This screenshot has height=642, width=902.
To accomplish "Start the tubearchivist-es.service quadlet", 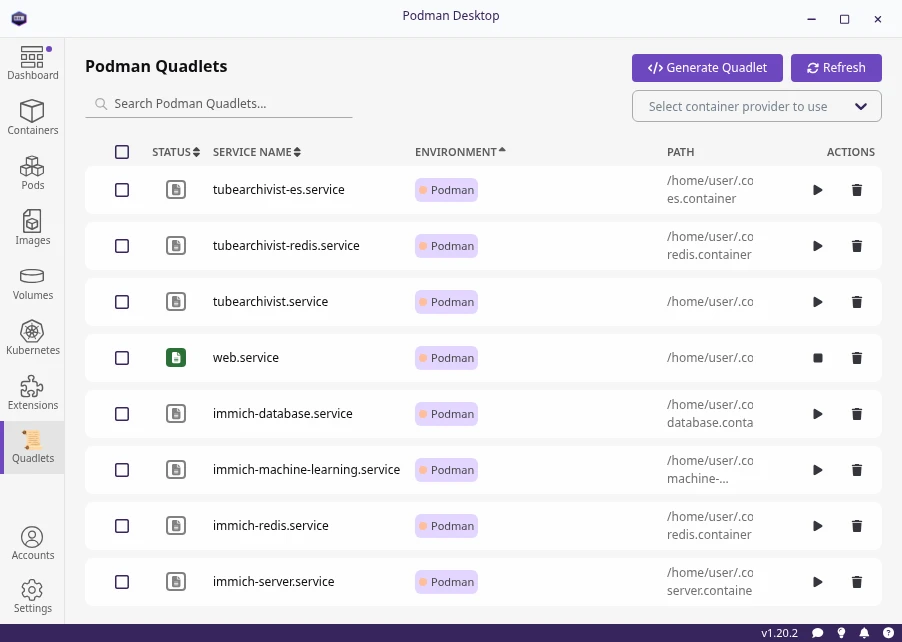I will click(x=818, y=190).
